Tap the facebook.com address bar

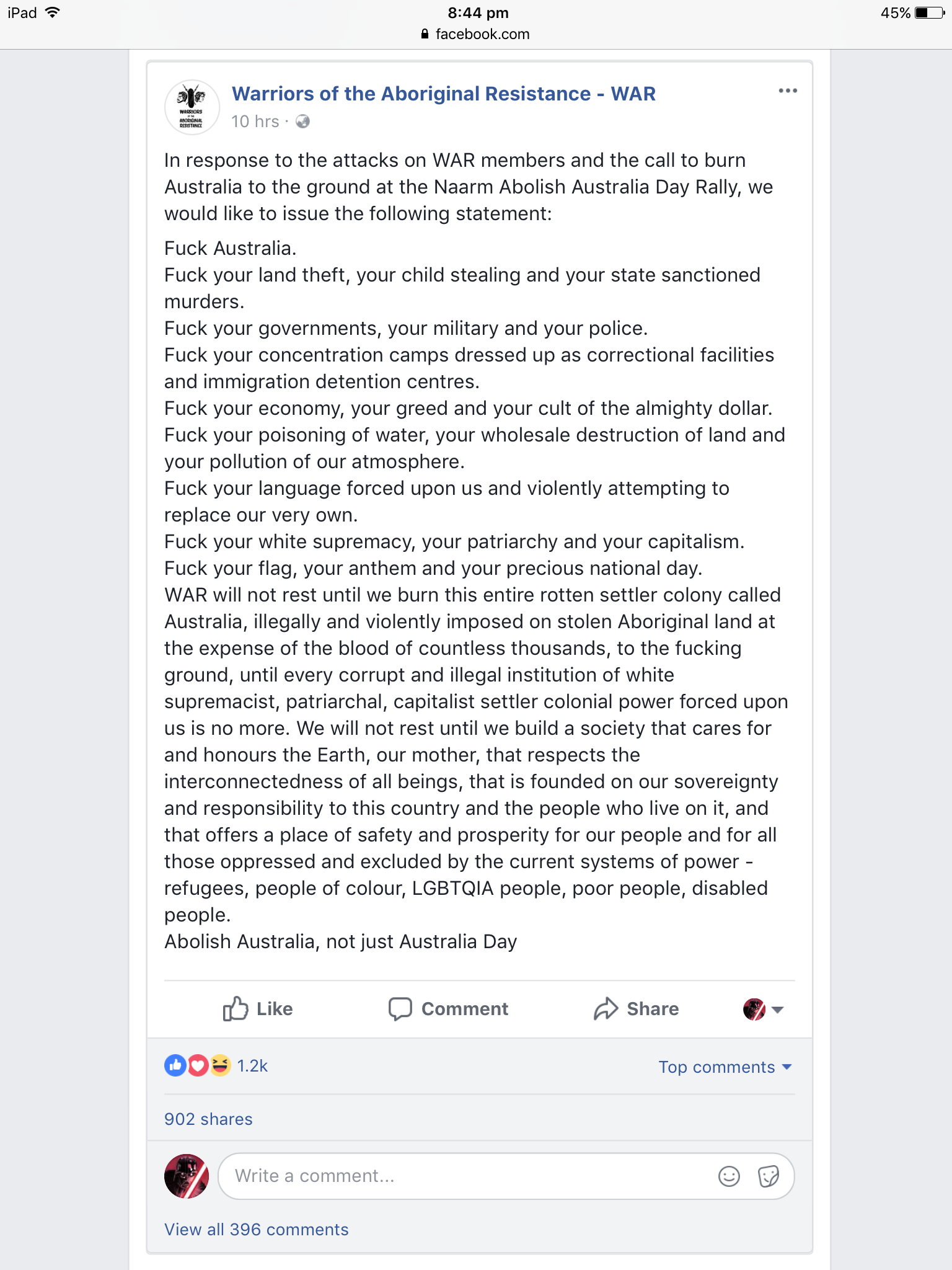click(476, 34)
